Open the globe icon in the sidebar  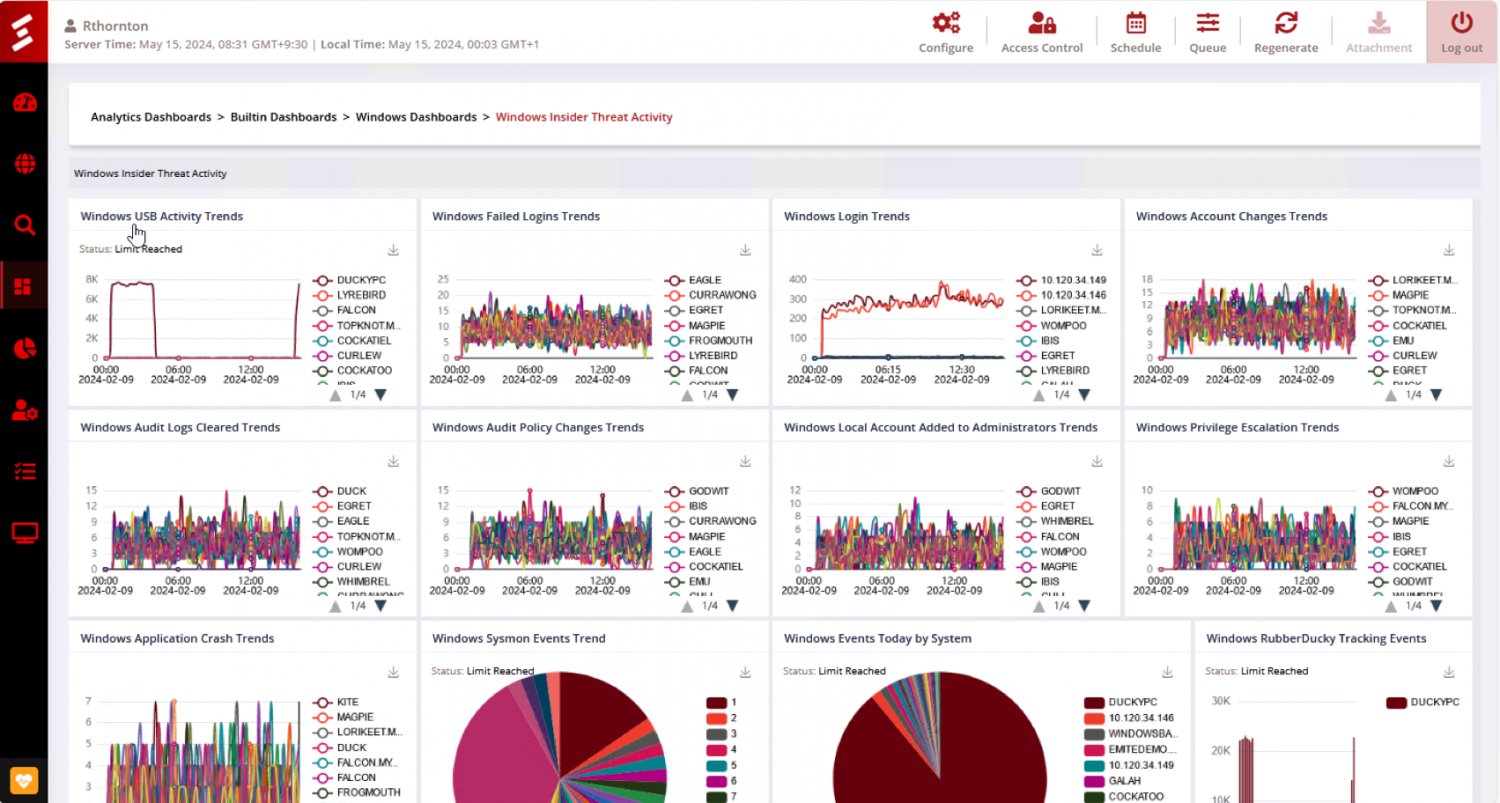click(23, 164)
